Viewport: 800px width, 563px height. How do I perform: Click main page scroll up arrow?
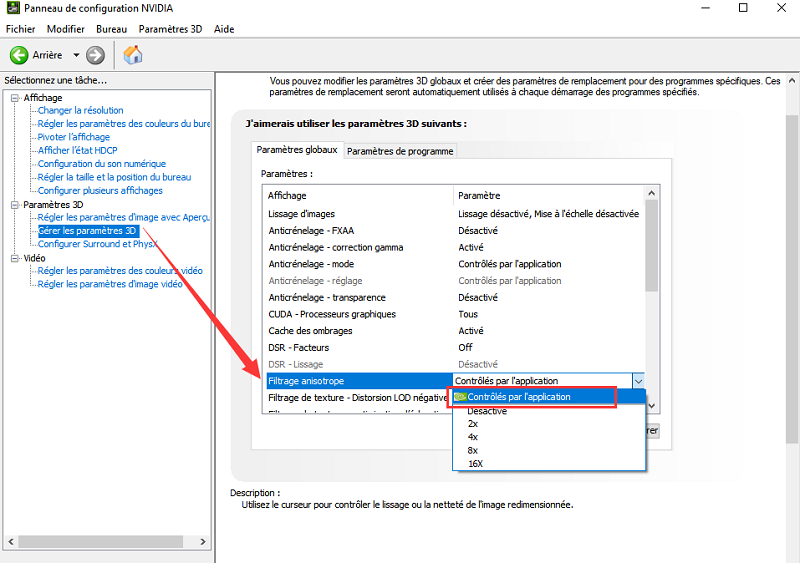point(792,81)
